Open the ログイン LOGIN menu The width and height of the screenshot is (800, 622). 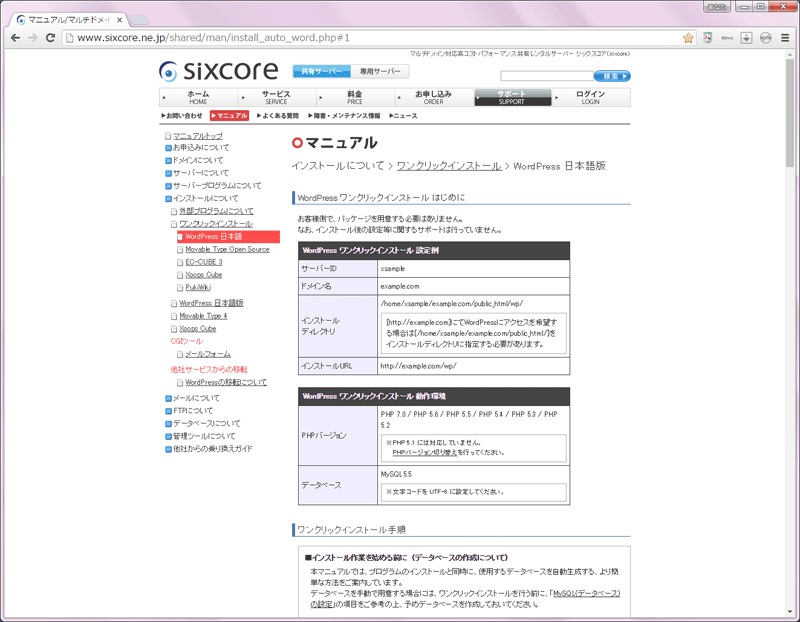[591, 97]
